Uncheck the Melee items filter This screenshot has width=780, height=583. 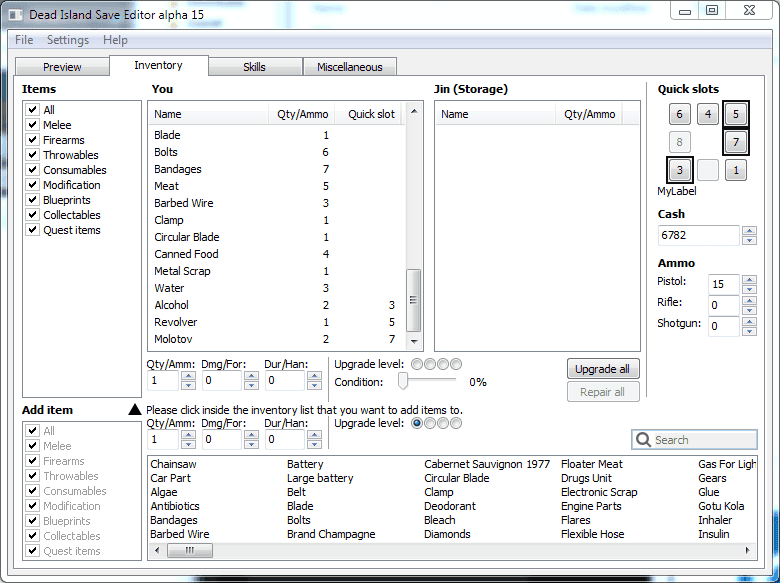(33, 125)
